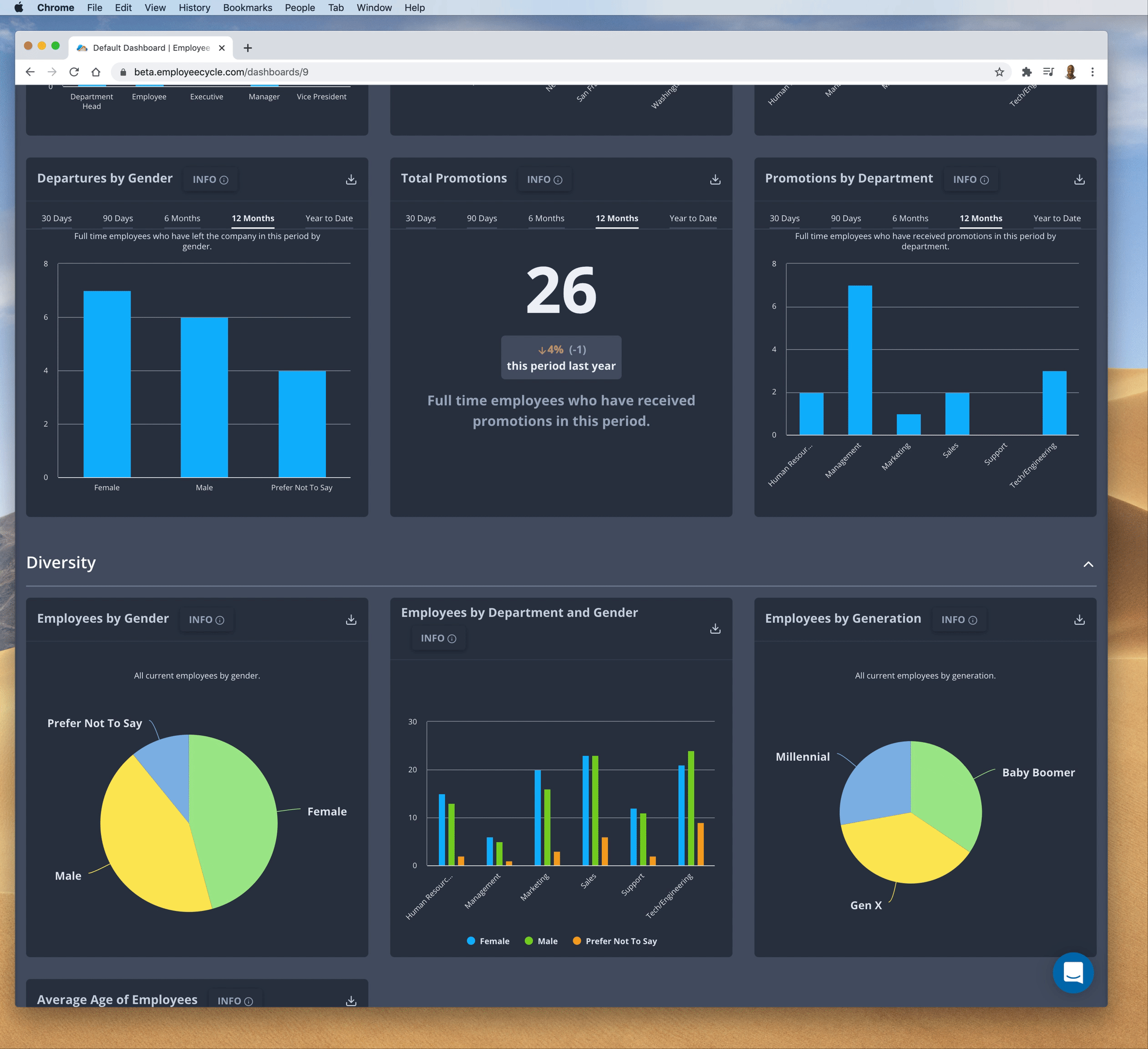This screenshot has height=1049, width=1148.
Task: Switch Total Promotions to Year to Date
Action: [692, 218]
